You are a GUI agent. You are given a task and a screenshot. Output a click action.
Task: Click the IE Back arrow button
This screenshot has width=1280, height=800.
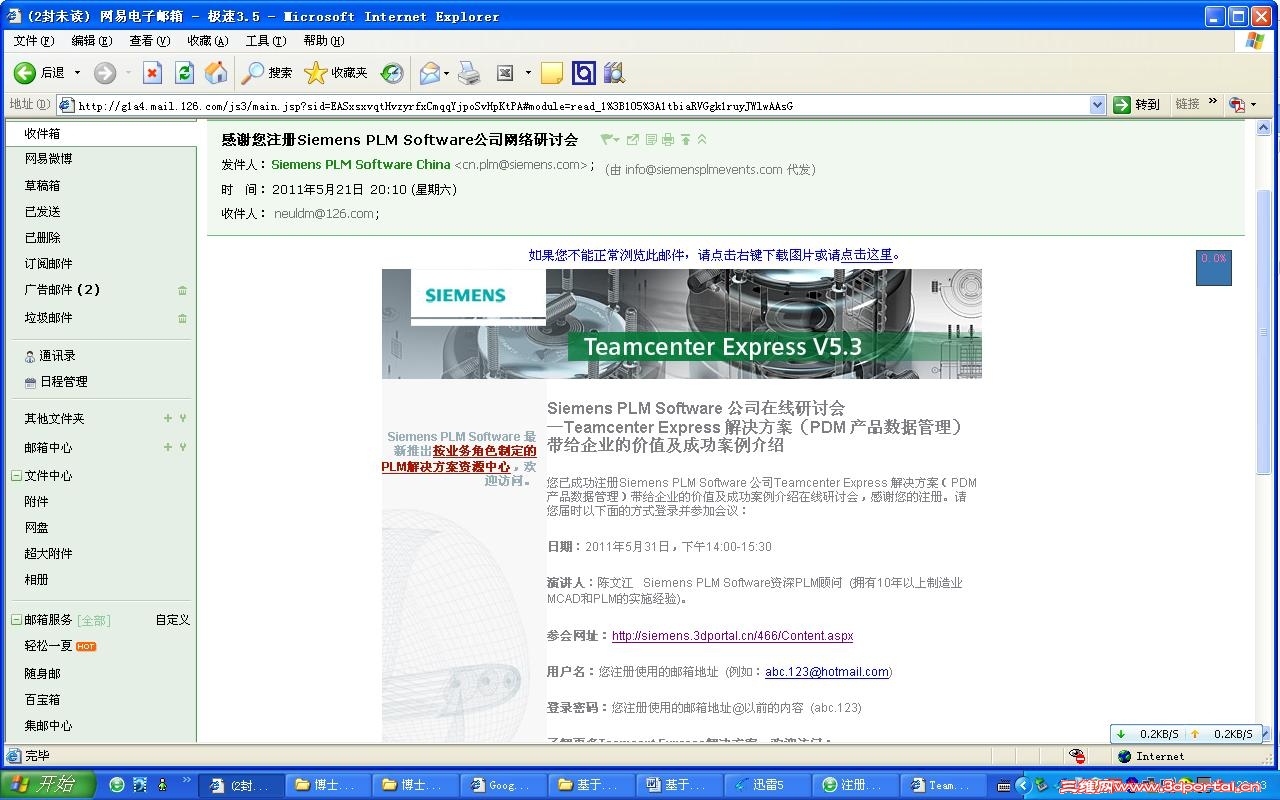pos(25,73)
